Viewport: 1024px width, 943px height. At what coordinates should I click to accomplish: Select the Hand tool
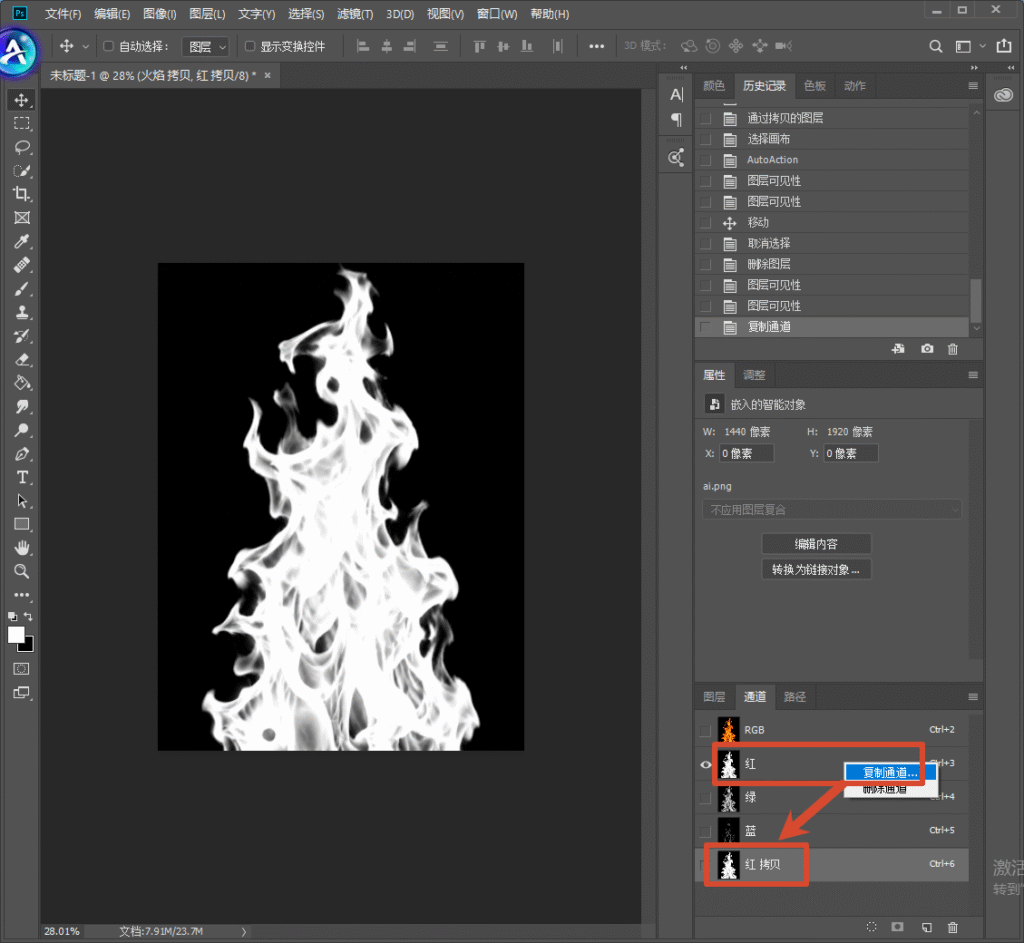tap(22, 548)
